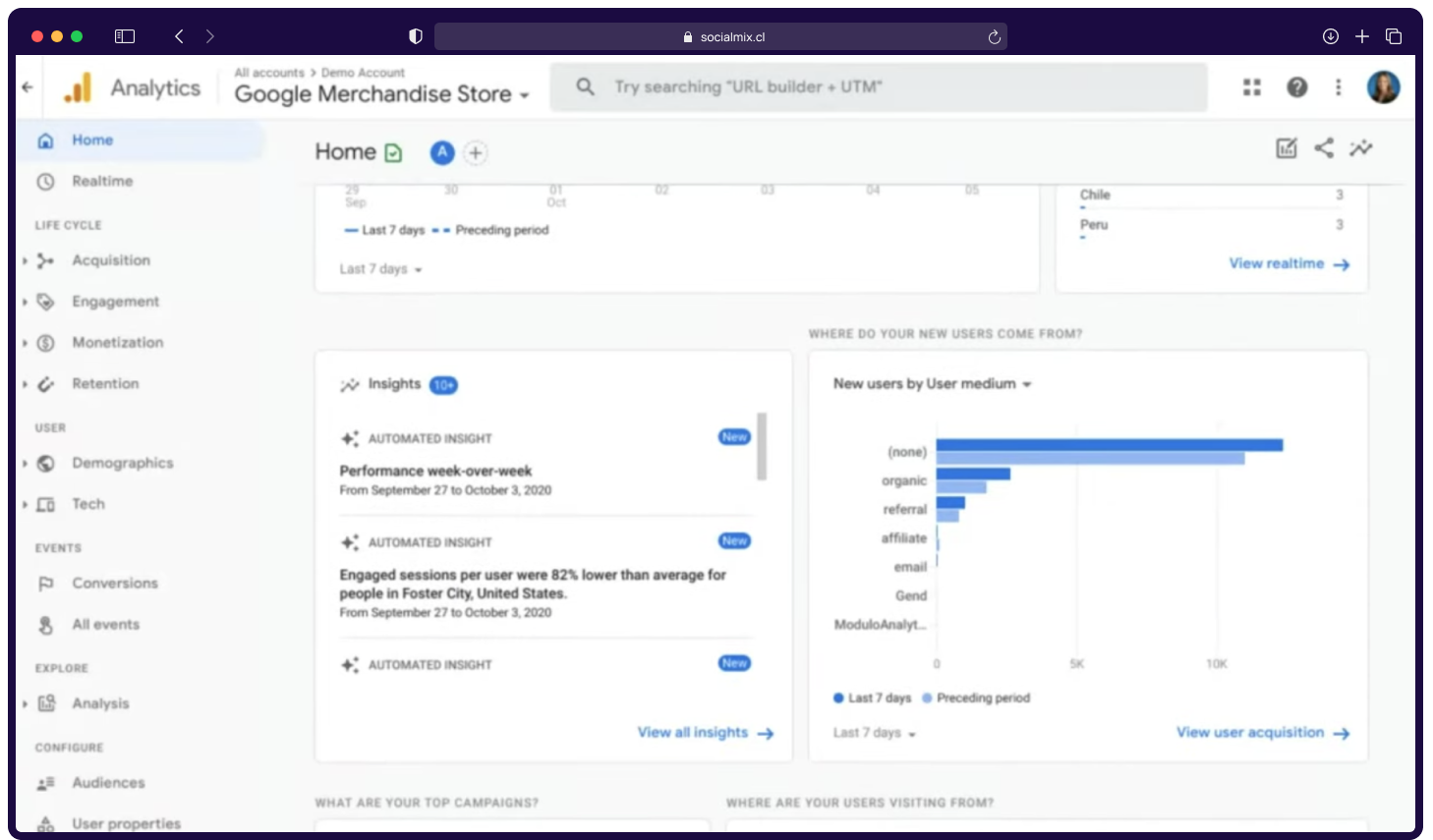Screen dimensions: 1433x840
Task: Click View all insights link
Action: click(705, 733)
